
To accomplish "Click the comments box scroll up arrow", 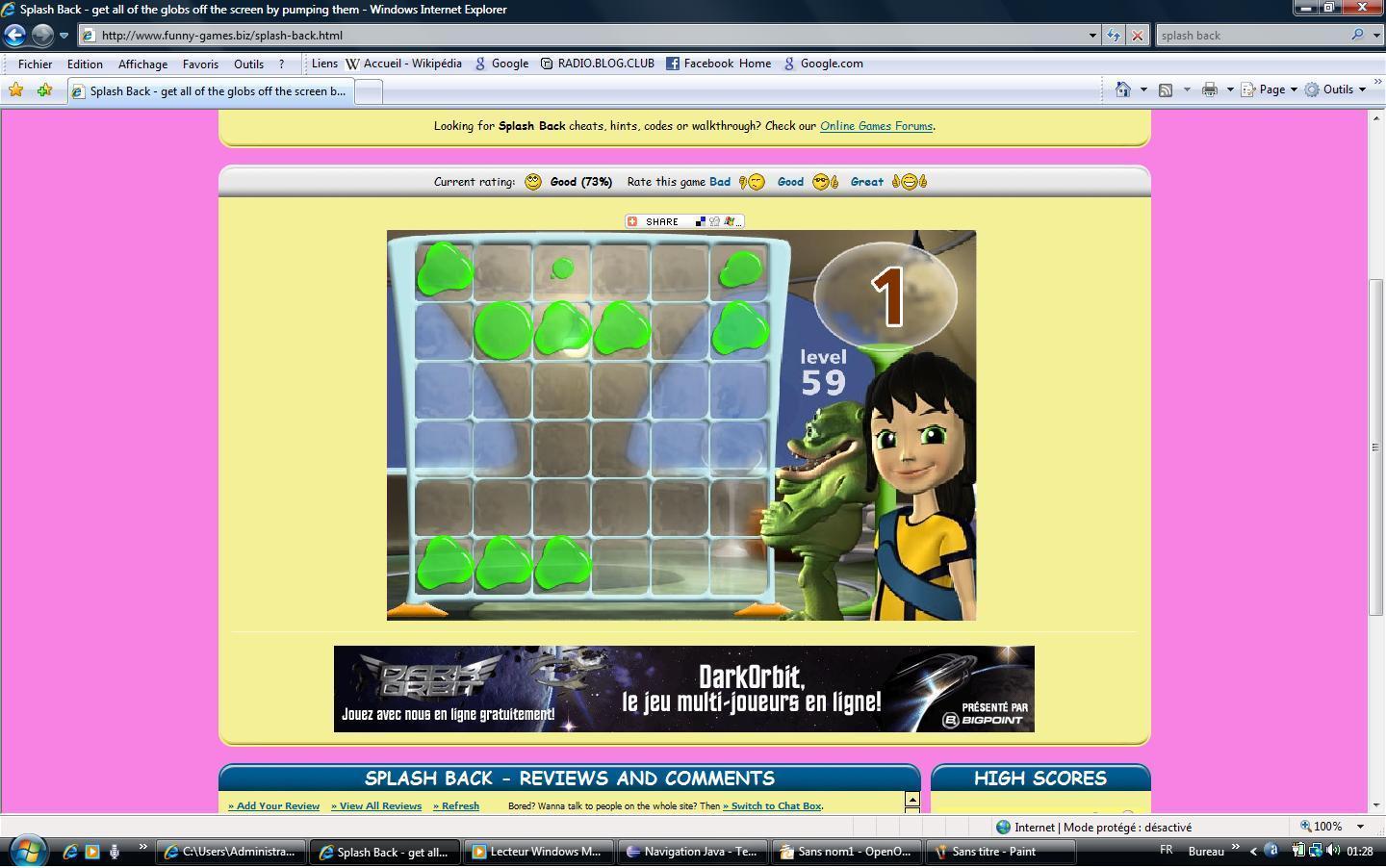I will click(911, 800).
